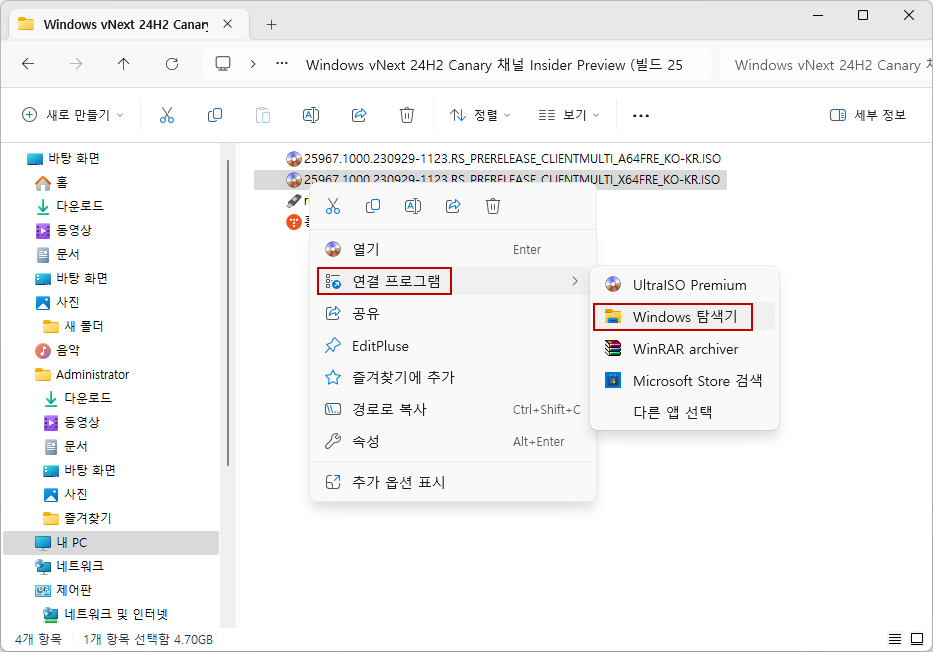Choose 경로로 복사 in the context menu

453,409
